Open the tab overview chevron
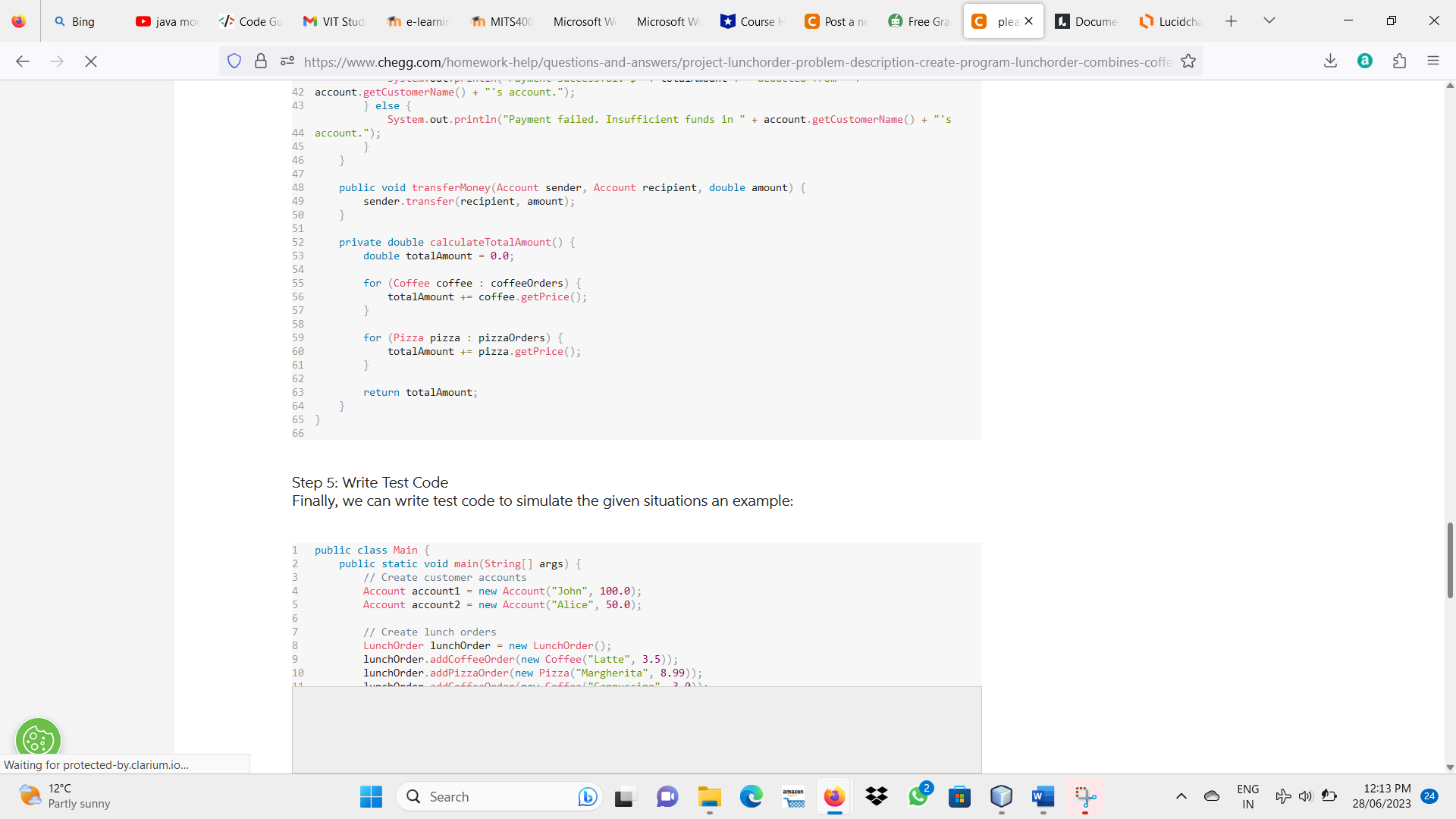Screen dimensions: 1456x819 tap(1269, 20)
